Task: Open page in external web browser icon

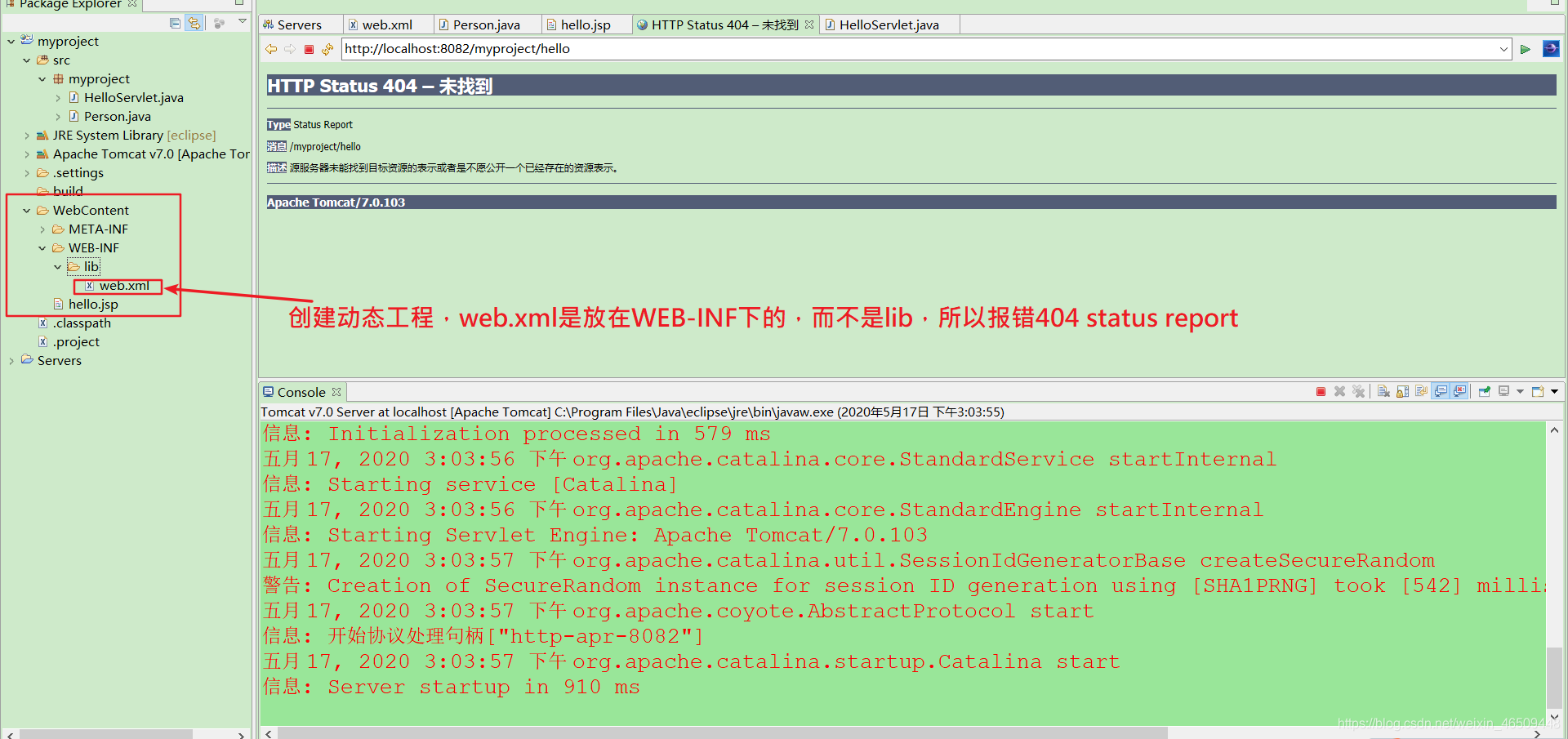Action: coord(1551,49)
